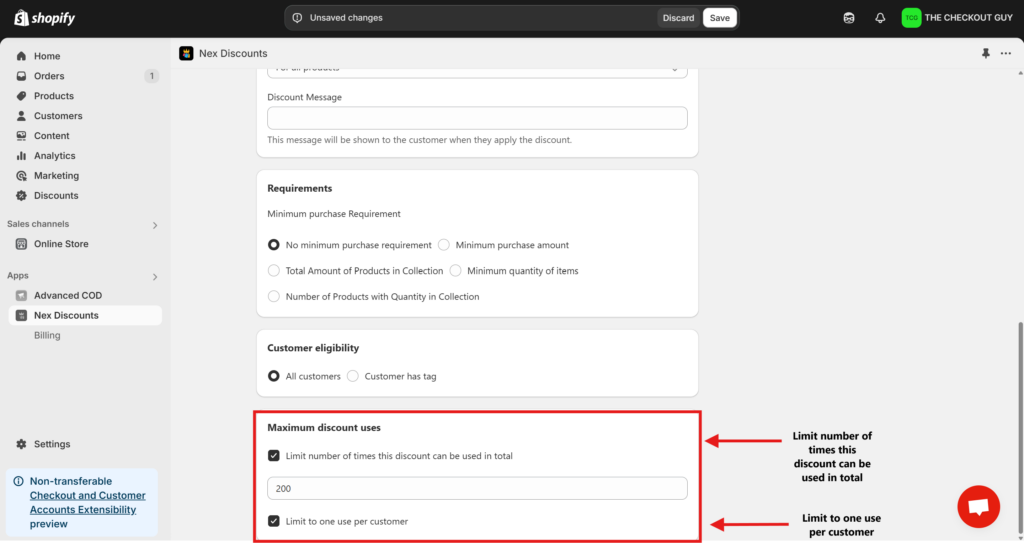Choose Customer has tag radio option
Screen dimensions: 1024x543
[x=353, y=377]
